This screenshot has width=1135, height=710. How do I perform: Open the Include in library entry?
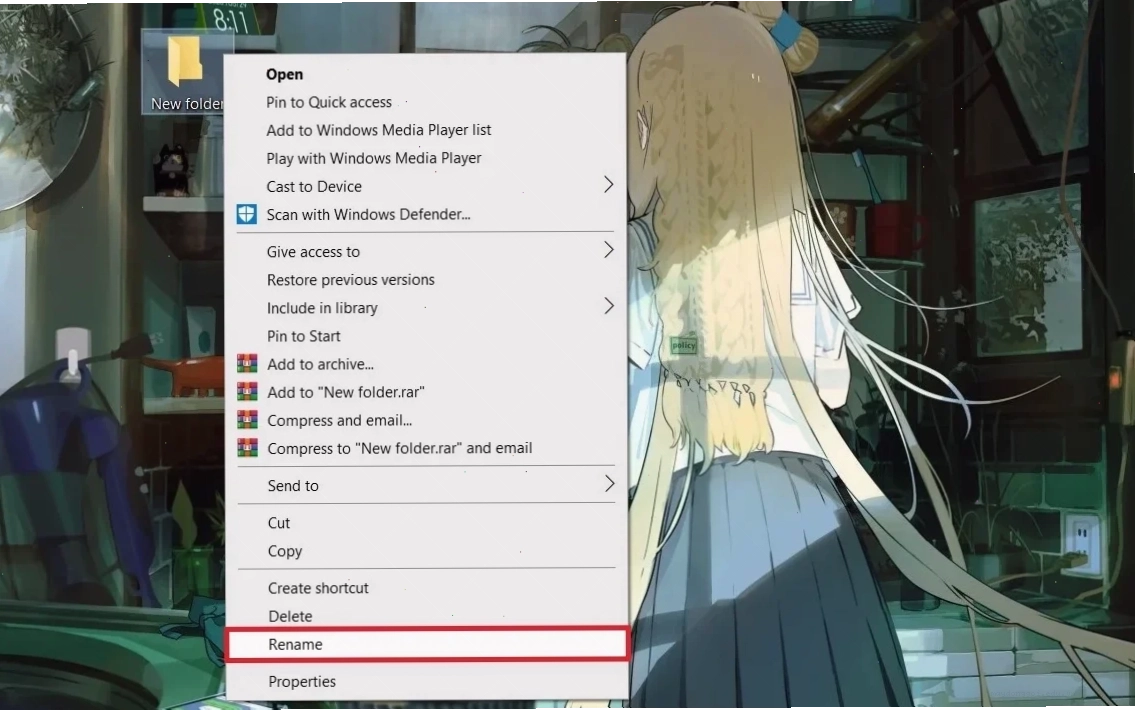426,308
